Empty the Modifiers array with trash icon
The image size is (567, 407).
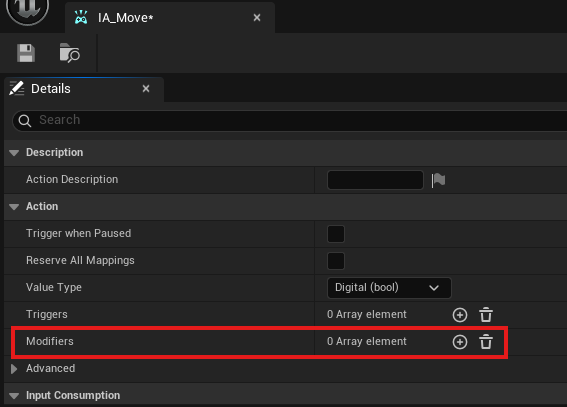(x=486, y=342)
